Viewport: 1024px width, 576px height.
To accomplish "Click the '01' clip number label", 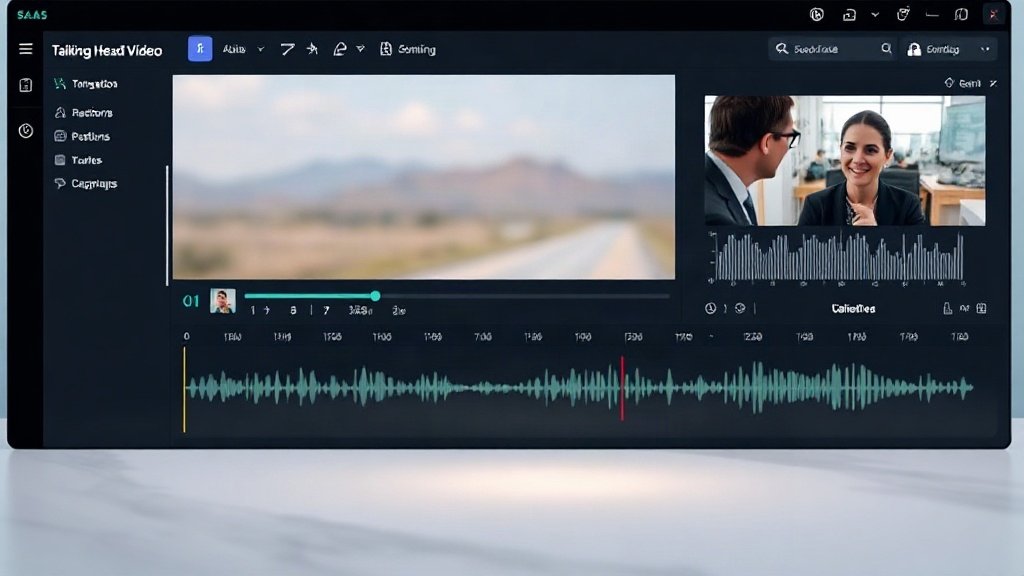I will (191, 301).
